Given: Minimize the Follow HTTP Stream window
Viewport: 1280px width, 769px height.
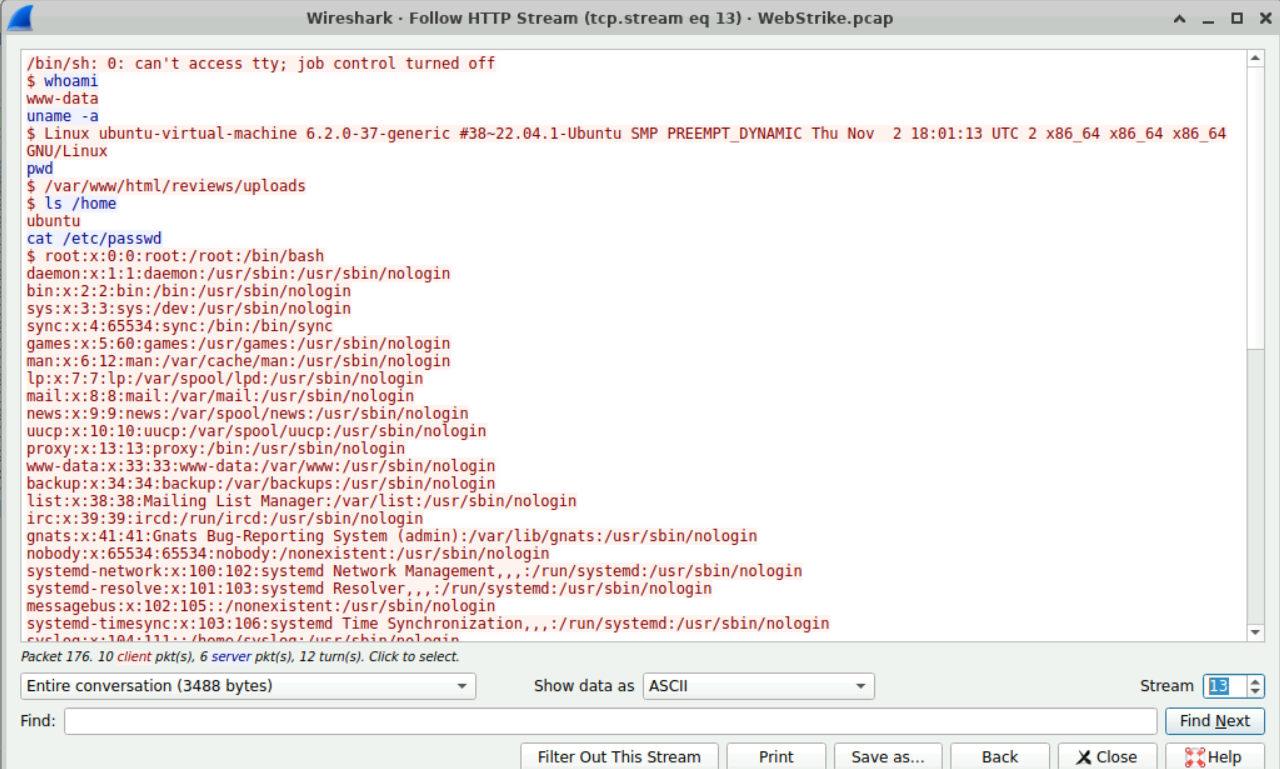Looking at the screenshot, I should pos(1210,18).
